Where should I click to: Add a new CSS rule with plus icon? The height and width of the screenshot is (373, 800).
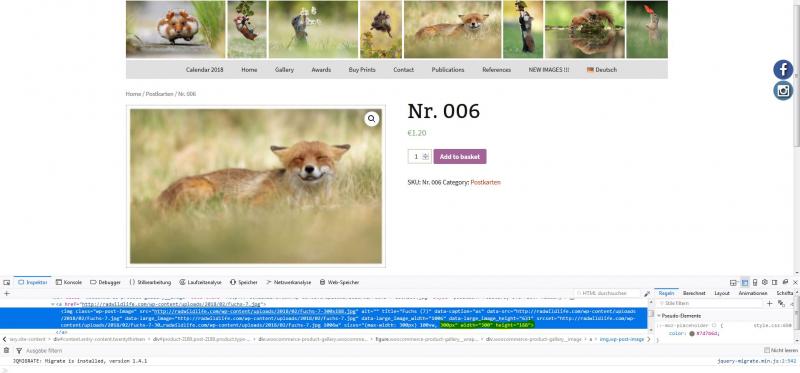770,303
